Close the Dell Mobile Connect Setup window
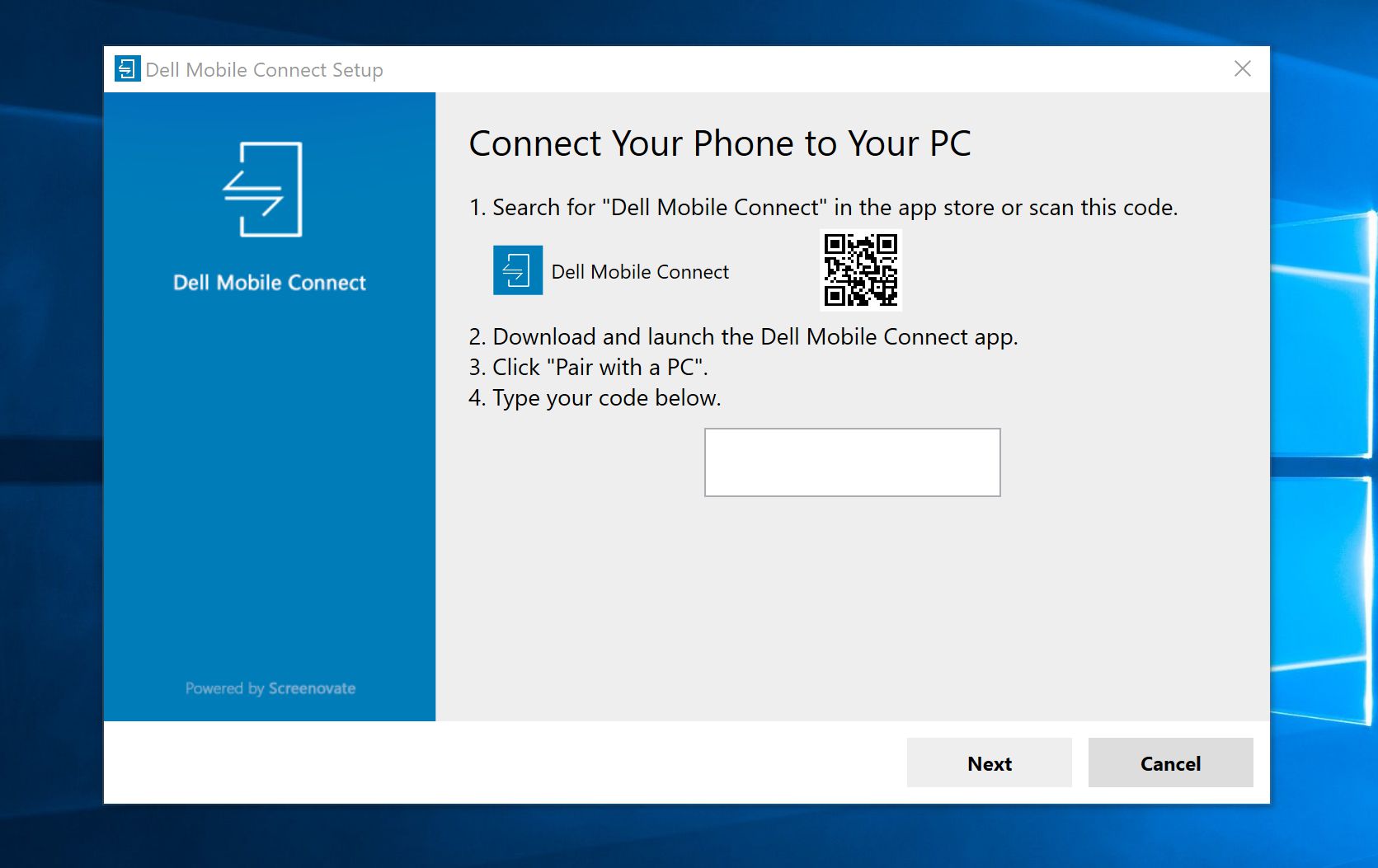The height and width of the screenshot is (868, 1378). point(1242,68)
